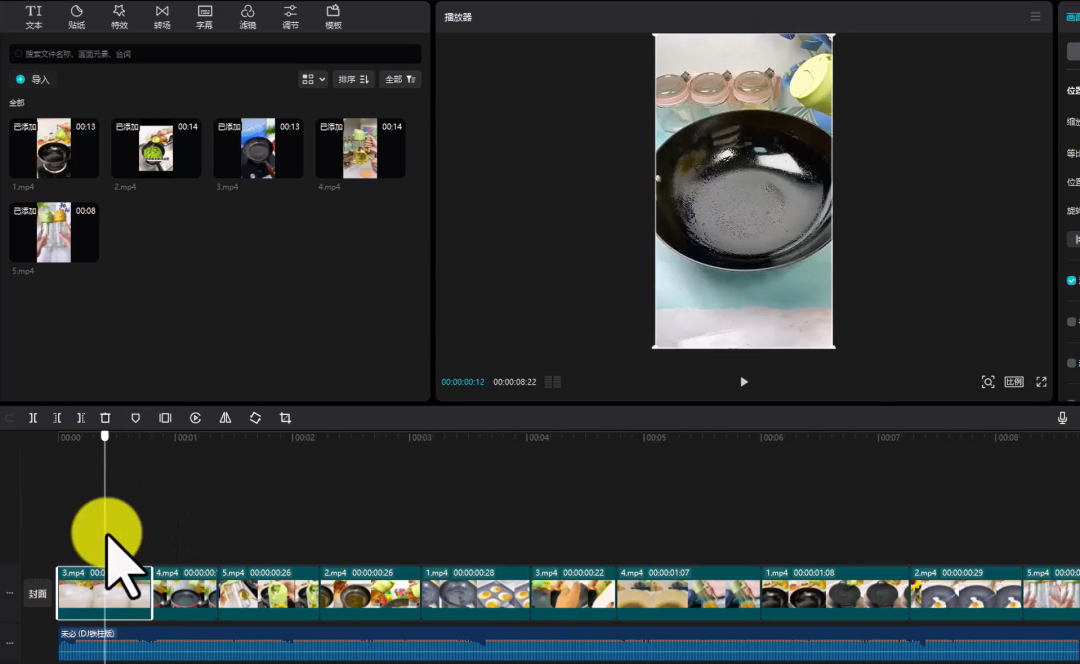The width and height of the screenshot is (1080, 664).
Task: Click the mirror flip tool icon
Action: pos(225,418)
